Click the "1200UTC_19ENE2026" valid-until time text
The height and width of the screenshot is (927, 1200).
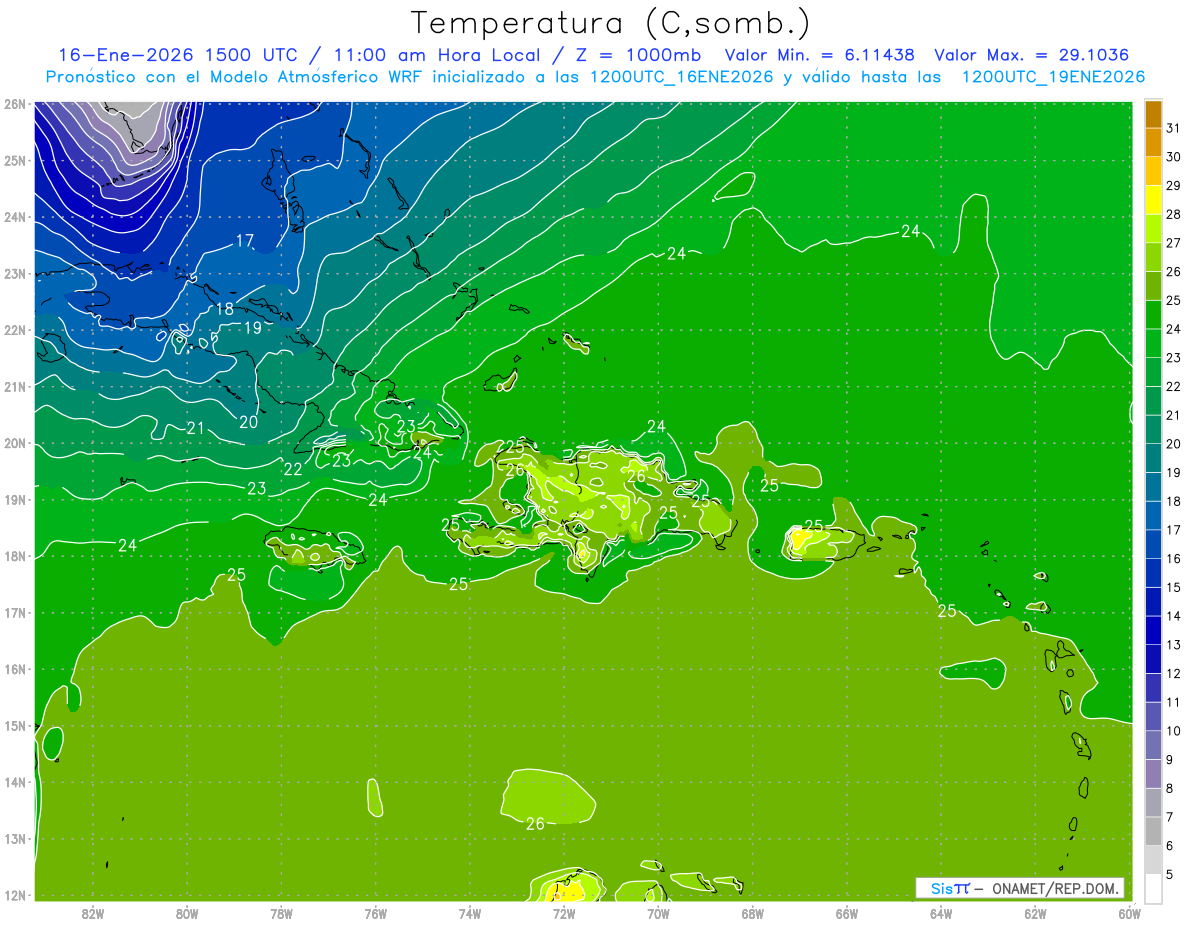pyautogui.click(x=1053, y=77)
